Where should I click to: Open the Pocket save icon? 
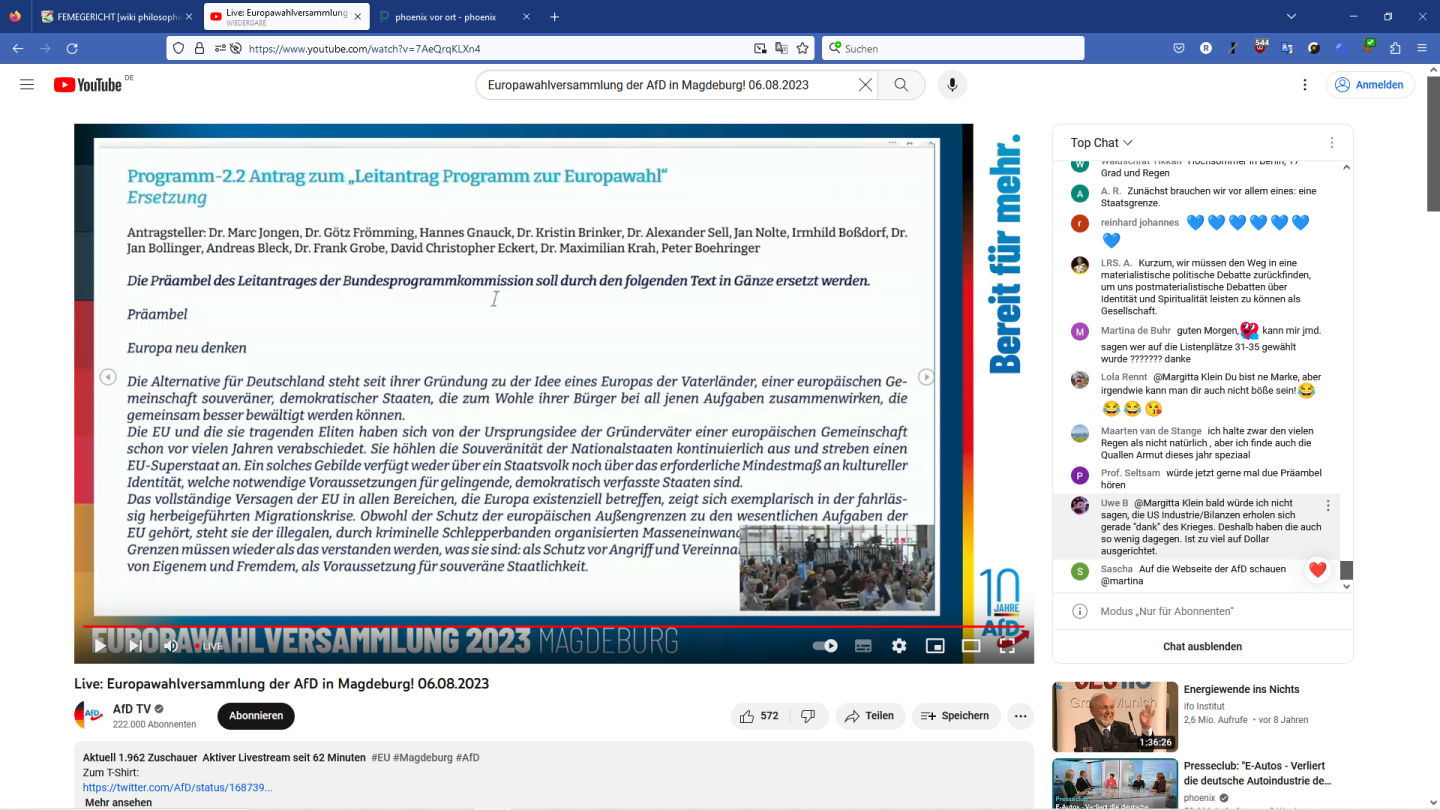1179,48
